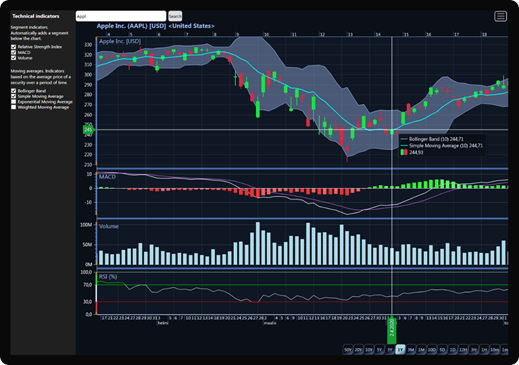This screenshot has width=519, height=365.
Task: Click the tallest Volume bar
Action: 258,243
